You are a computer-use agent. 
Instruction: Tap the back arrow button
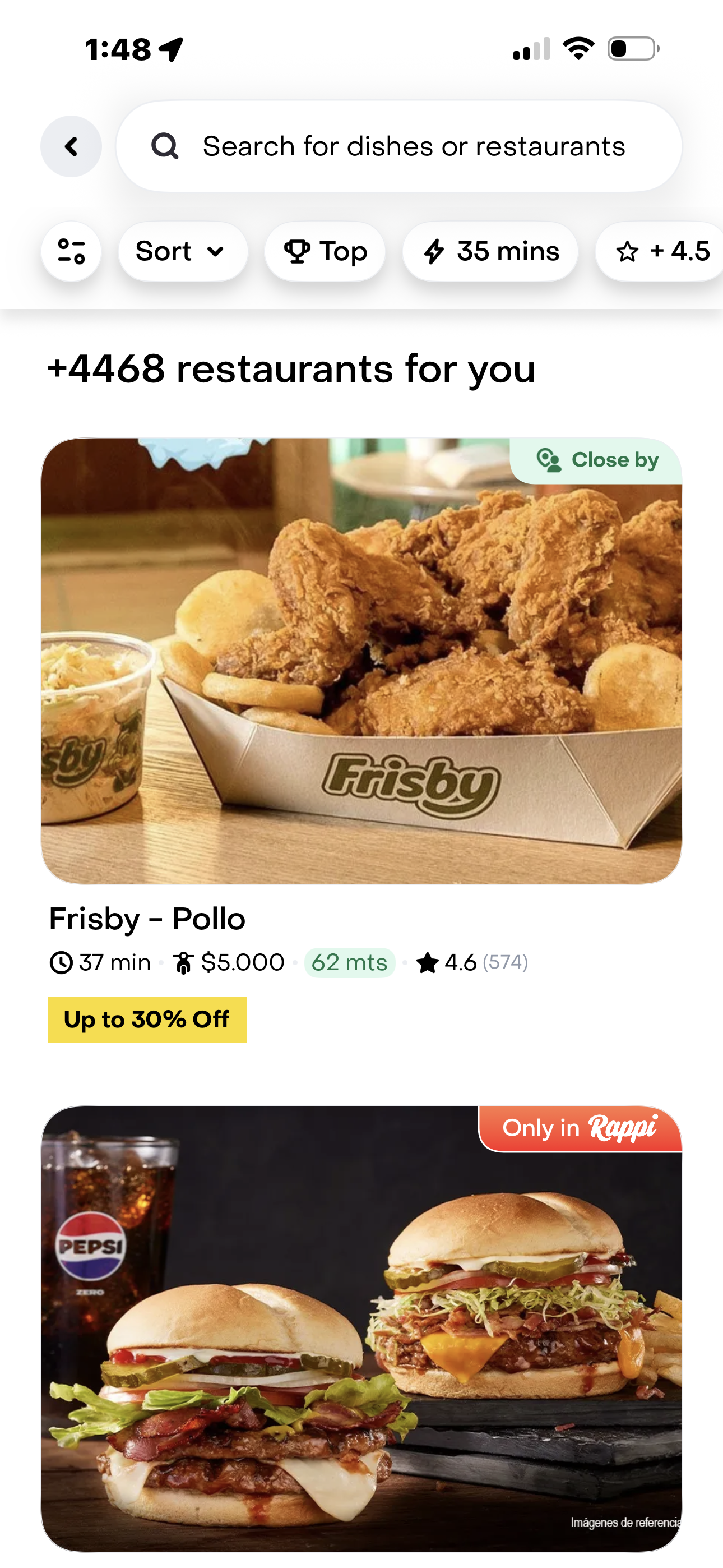coord(71,146)
